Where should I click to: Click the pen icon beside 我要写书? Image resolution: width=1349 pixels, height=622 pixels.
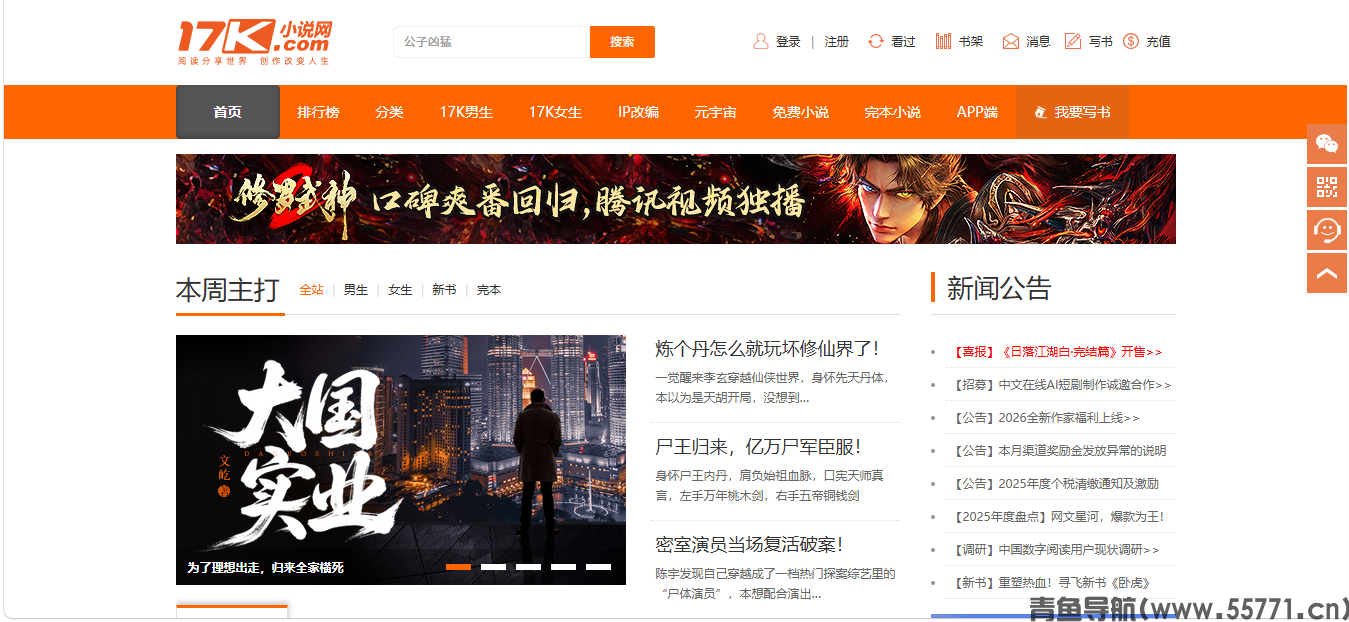click(x=1040, y=112)
